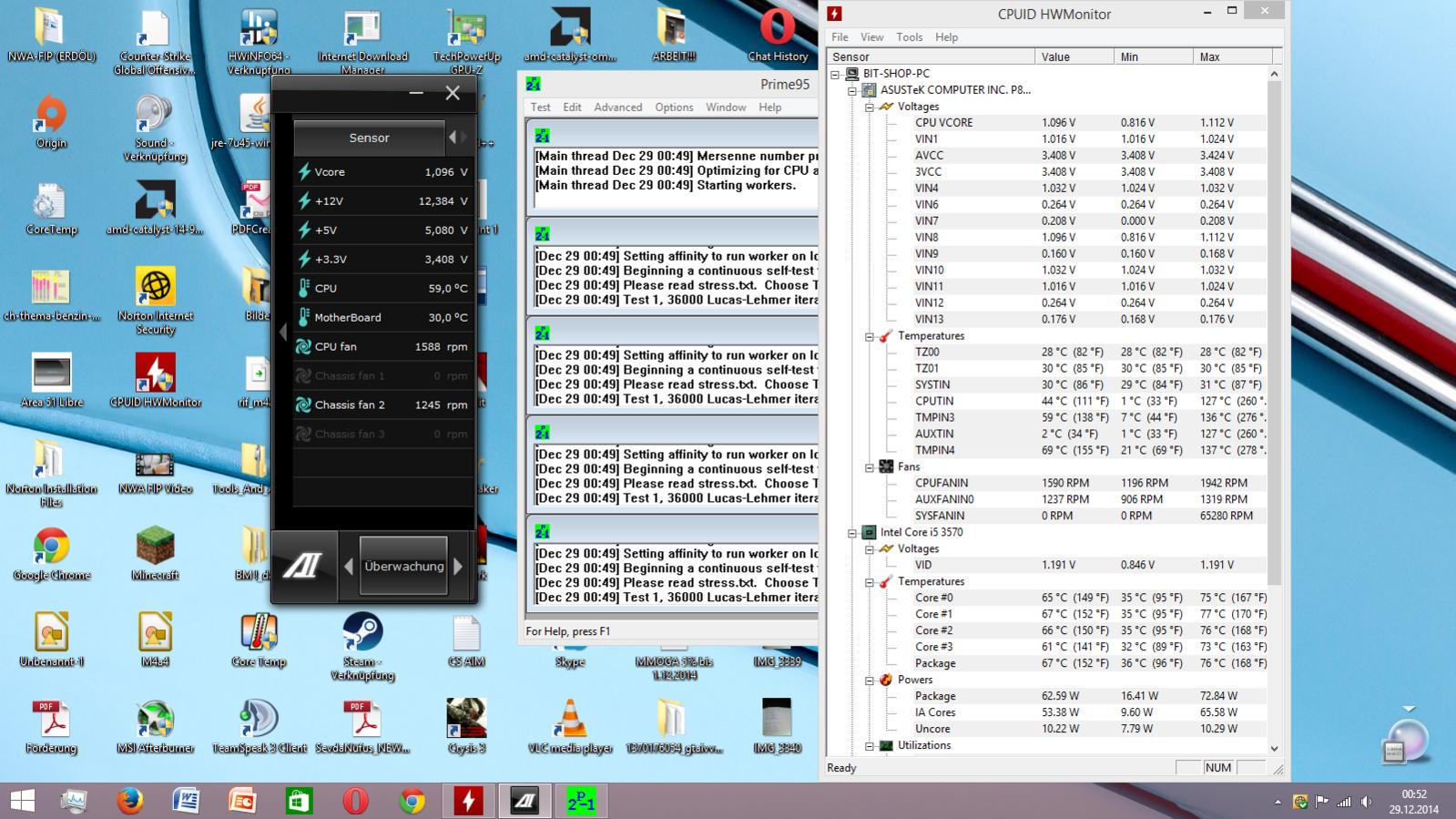Open volume control in system tray

tap(1366, 802)
